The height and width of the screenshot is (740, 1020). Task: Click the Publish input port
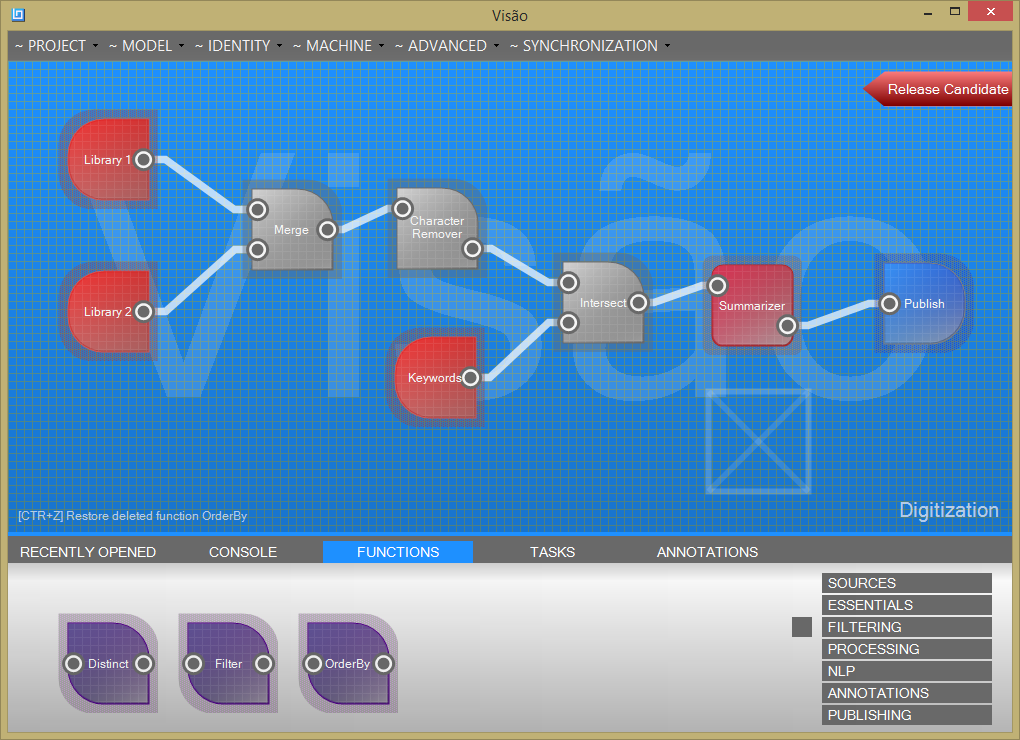click(x=889, y=303)
